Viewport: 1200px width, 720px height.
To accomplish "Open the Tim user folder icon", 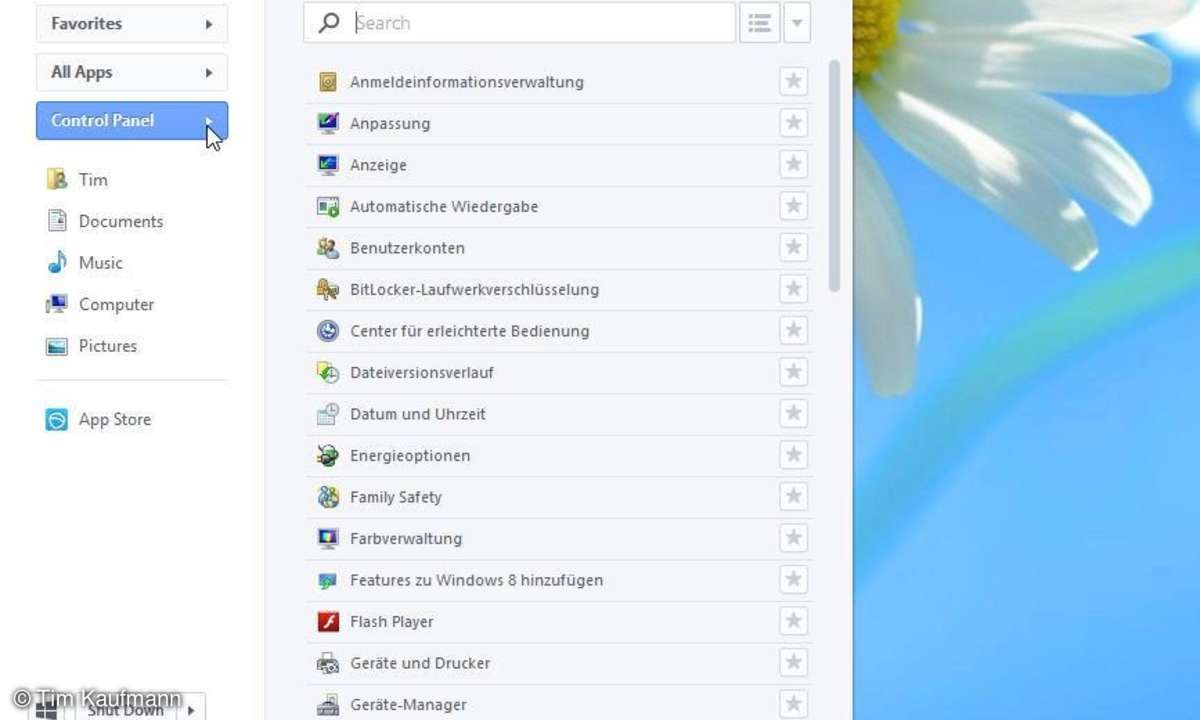I will tap(57, 180).
